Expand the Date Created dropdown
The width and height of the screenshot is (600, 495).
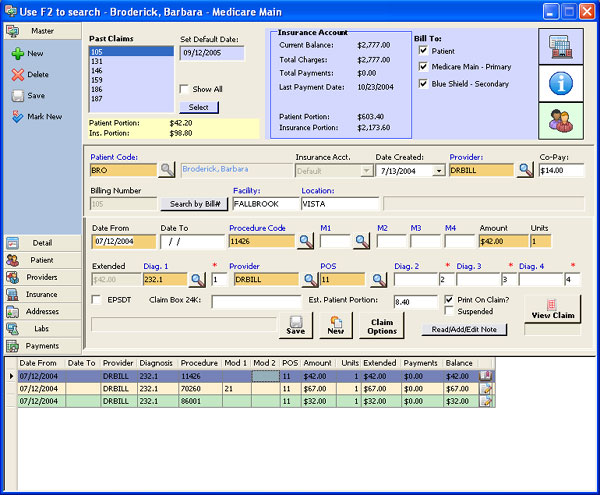438,171
